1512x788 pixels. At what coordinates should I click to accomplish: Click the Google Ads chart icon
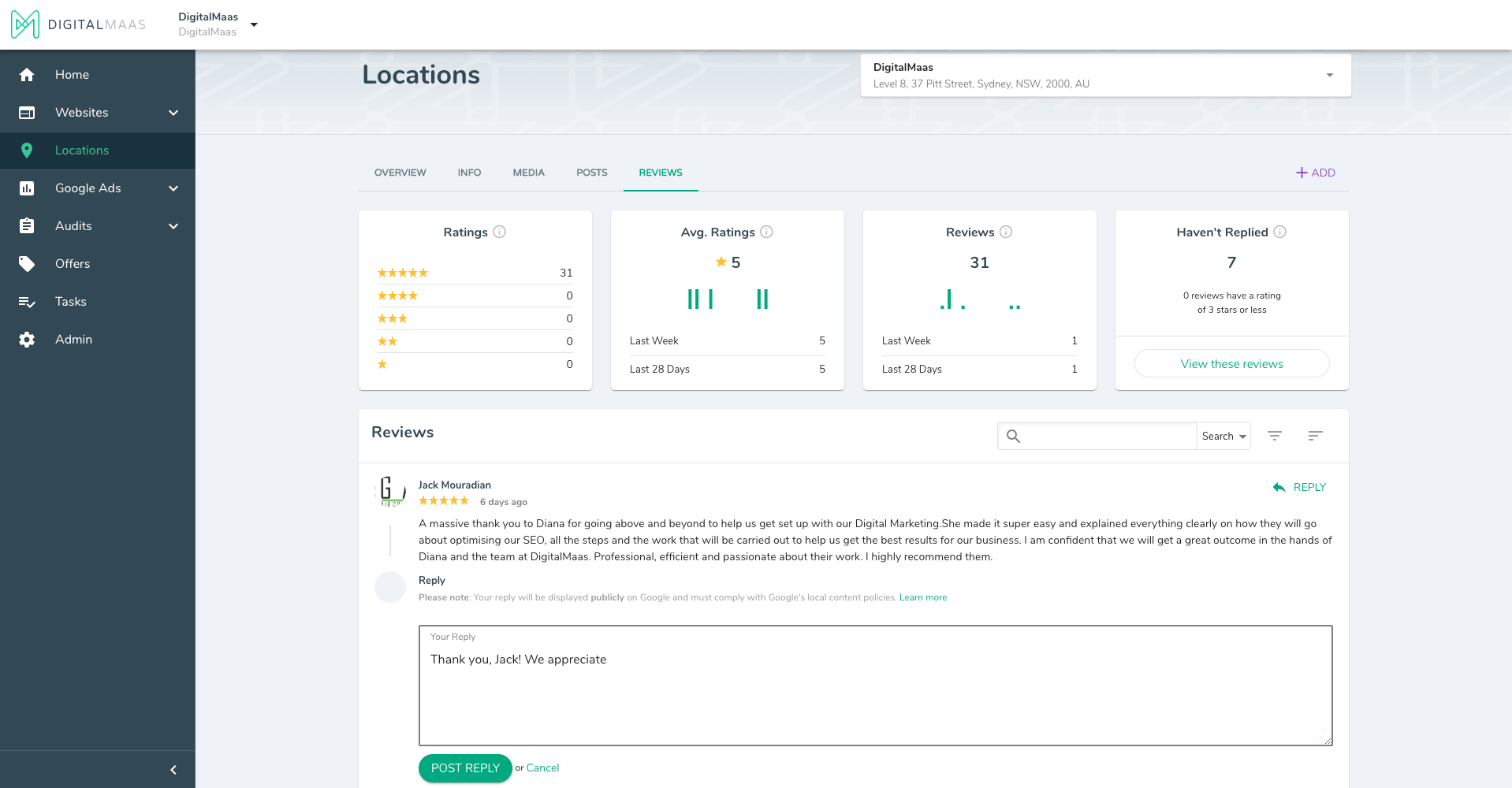coord(27,188)
